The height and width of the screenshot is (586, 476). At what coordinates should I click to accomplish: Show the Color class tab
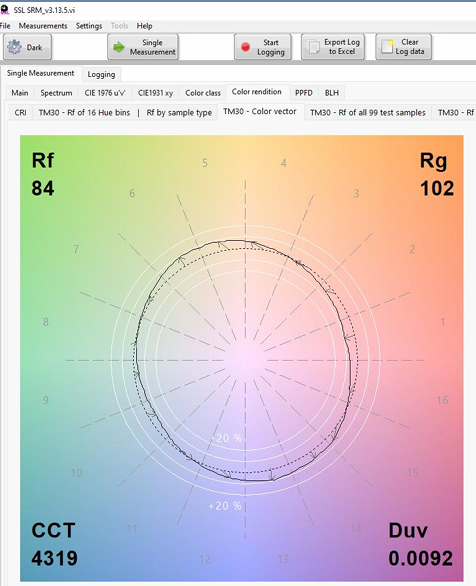click(x=203, y=93)
